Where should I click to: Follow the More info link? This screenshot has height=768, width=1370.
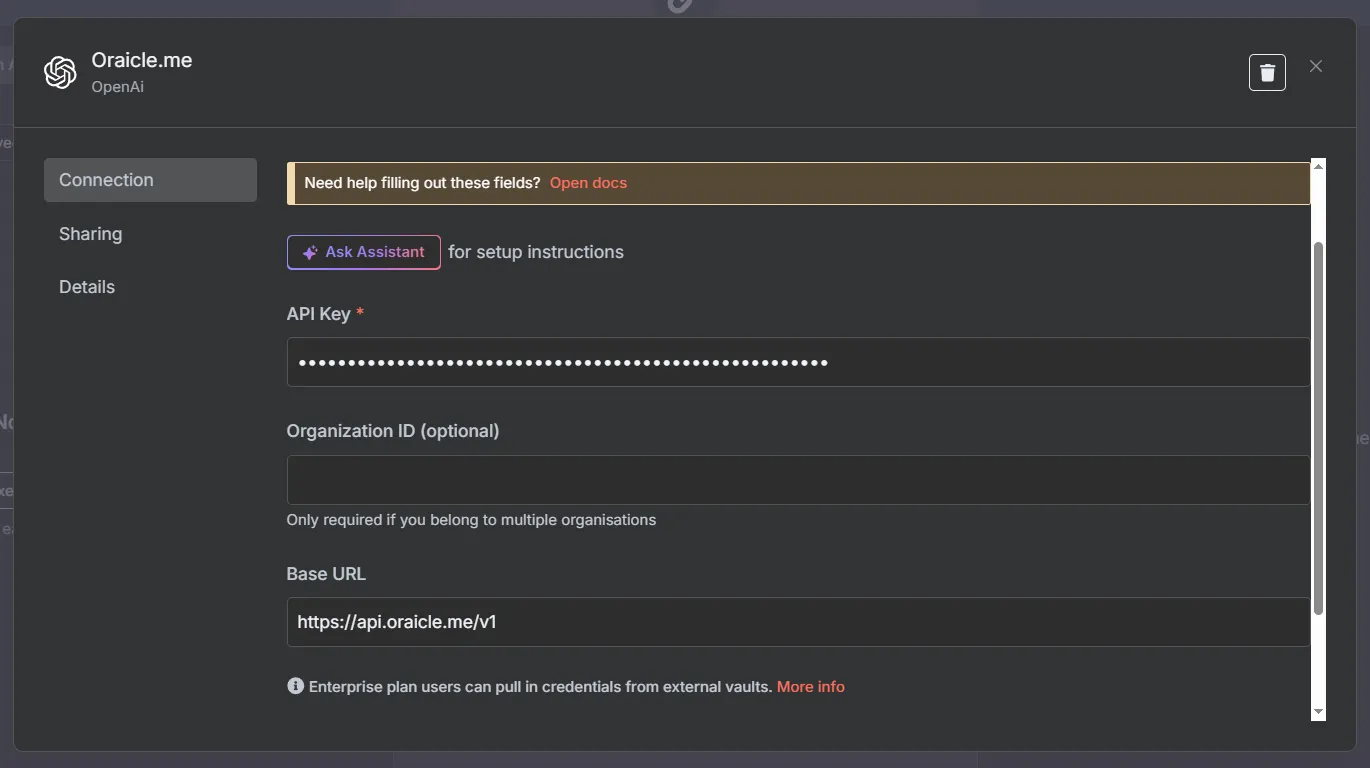(x=810, y=687)
